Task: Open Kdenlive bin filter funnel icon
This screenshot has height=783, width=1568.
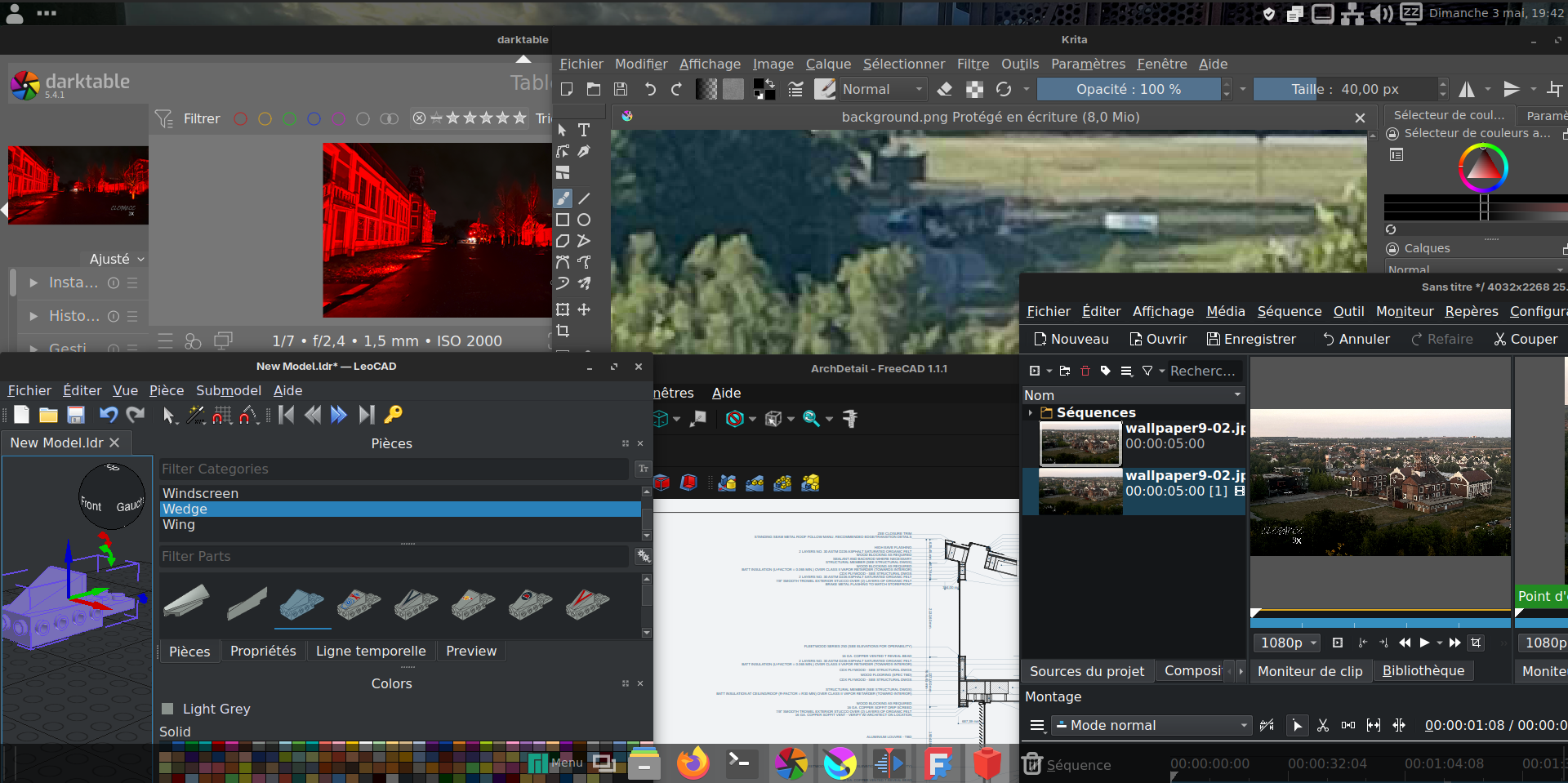Action: pyautogui.click(x=1147, y=371)
